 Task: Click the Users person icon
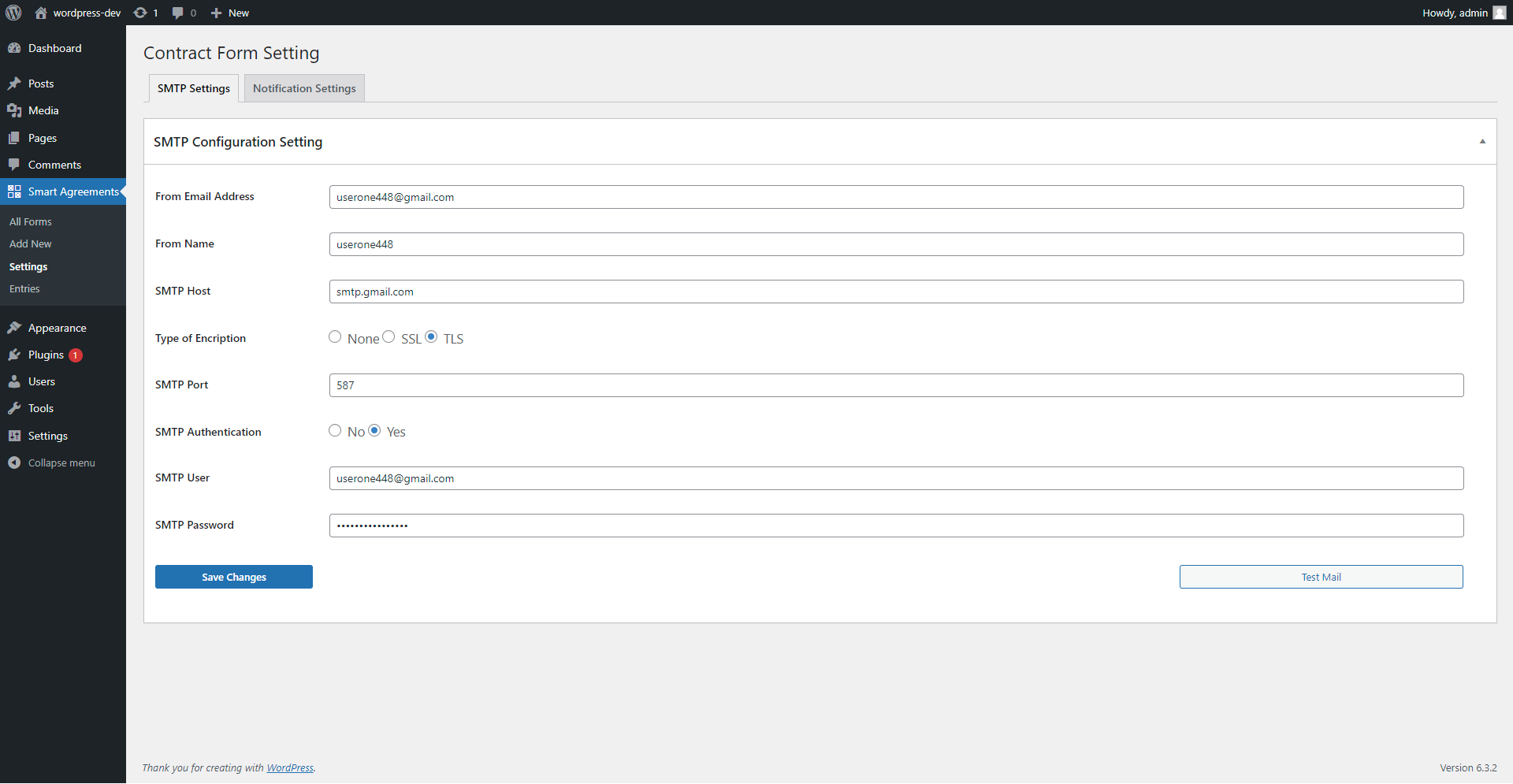pos(14,381)
